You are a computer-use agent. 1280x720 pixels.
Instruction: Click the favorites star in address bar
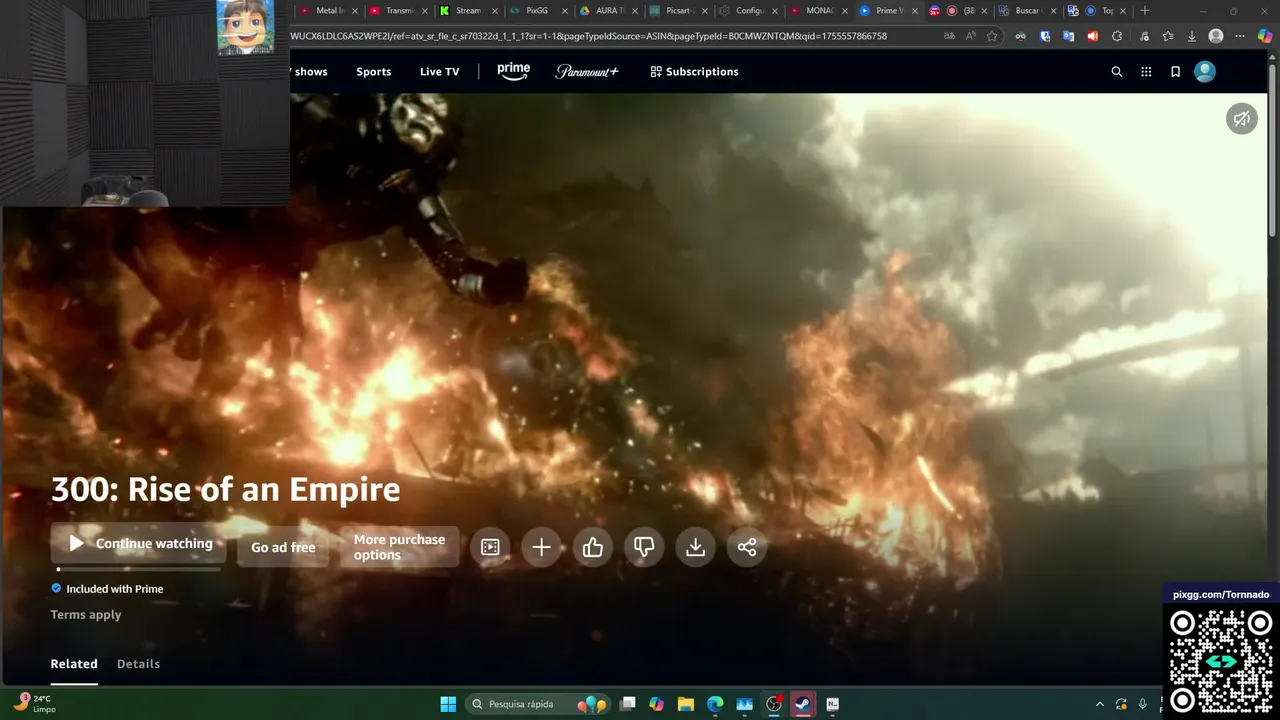992,36
